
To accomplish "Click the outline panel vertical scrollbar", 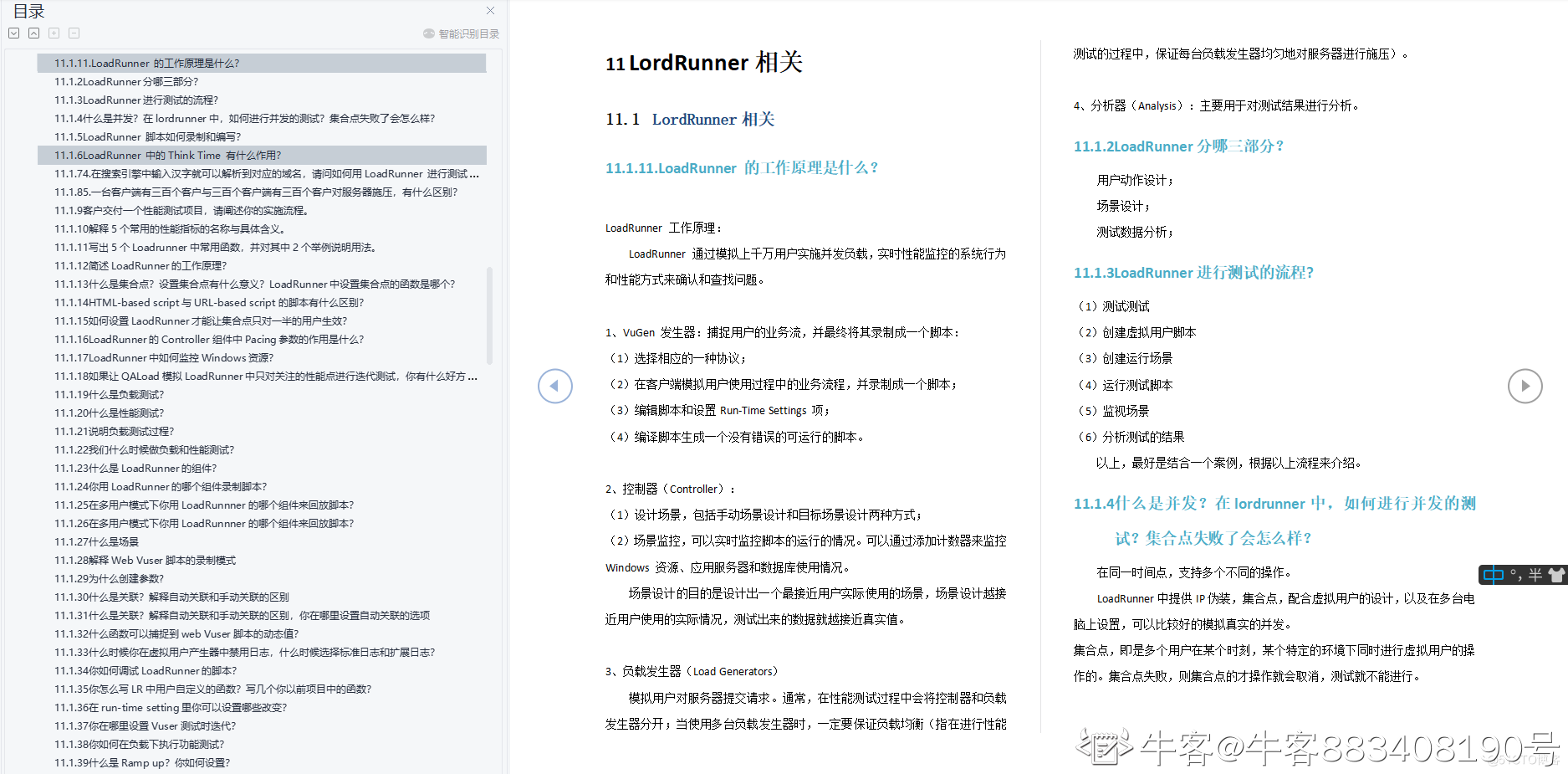I will coord(489,315).
